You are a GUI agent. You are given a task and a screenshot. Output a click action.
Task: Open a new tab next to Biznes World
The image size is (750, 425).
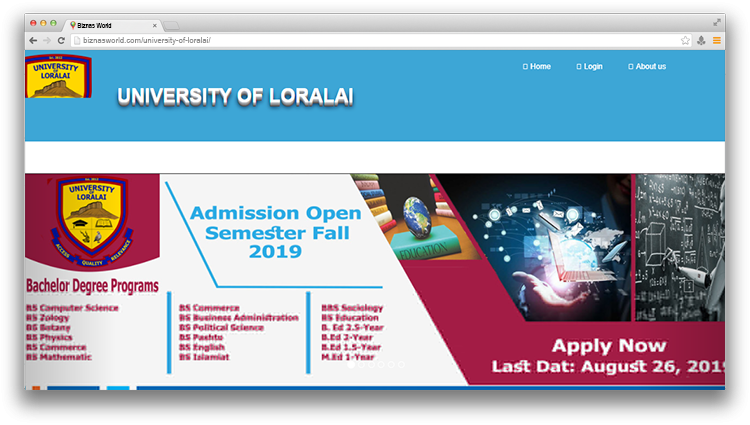pyautogui.click(x=172, y=24)
